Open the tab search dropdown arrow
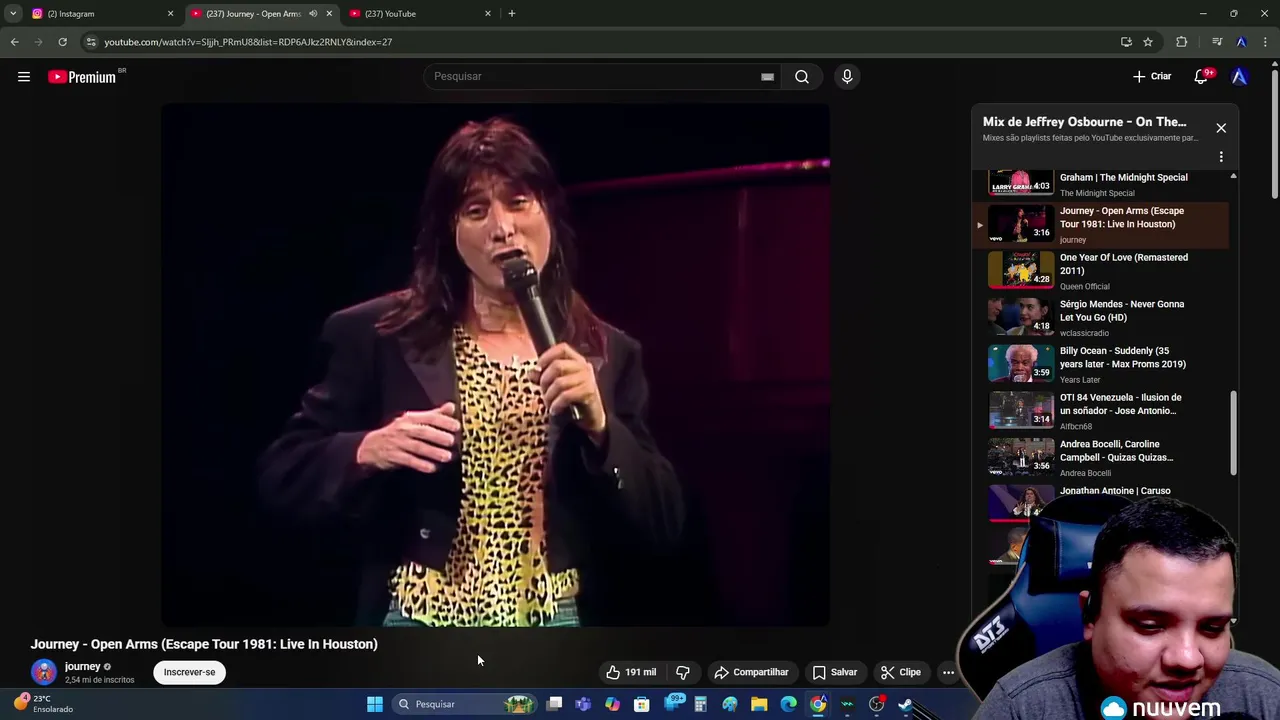Viewport: 1280px width, 720px height. [13, 14]
